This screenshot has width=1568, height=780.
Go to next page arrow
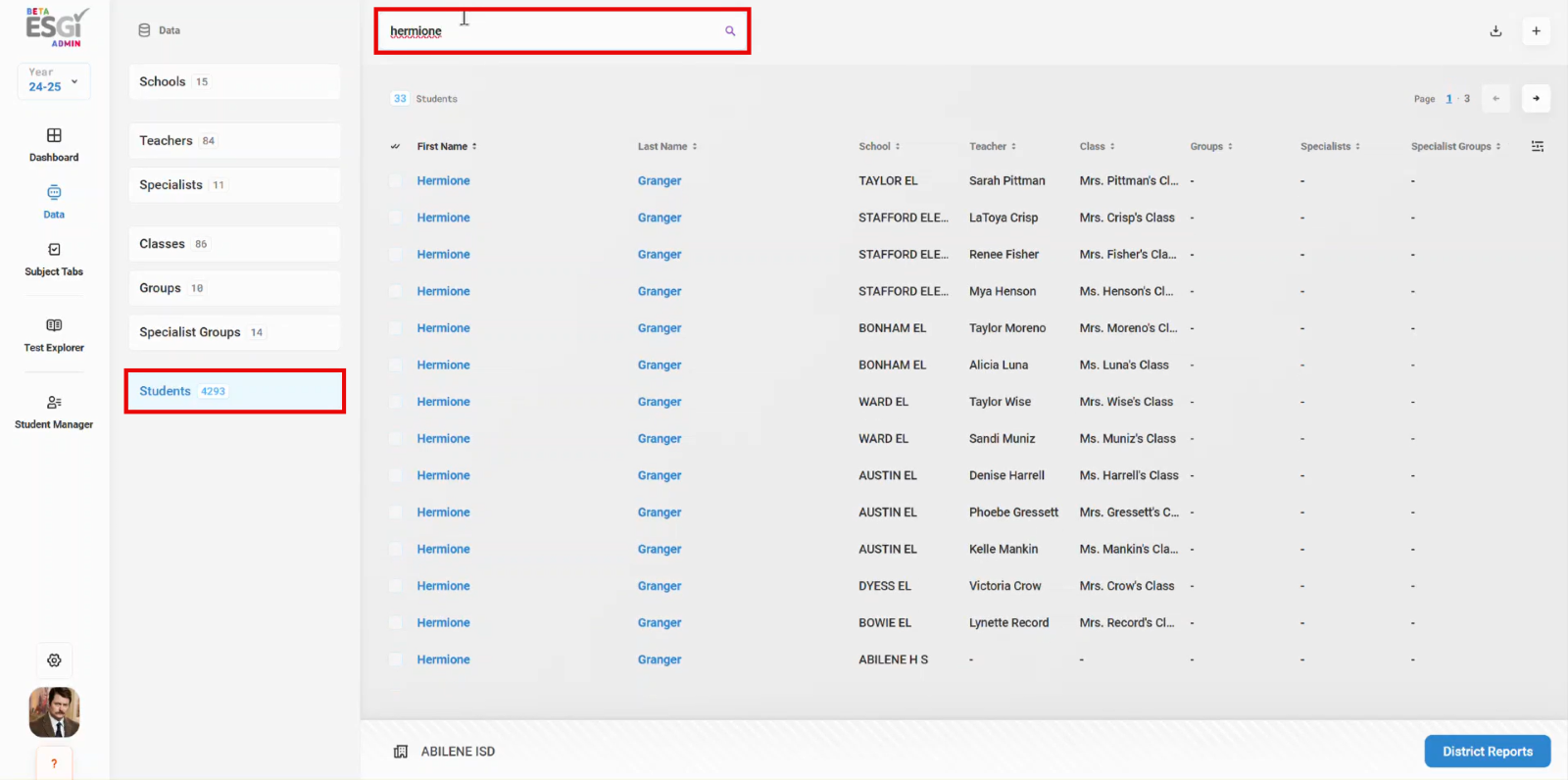tap(1536, 98)
